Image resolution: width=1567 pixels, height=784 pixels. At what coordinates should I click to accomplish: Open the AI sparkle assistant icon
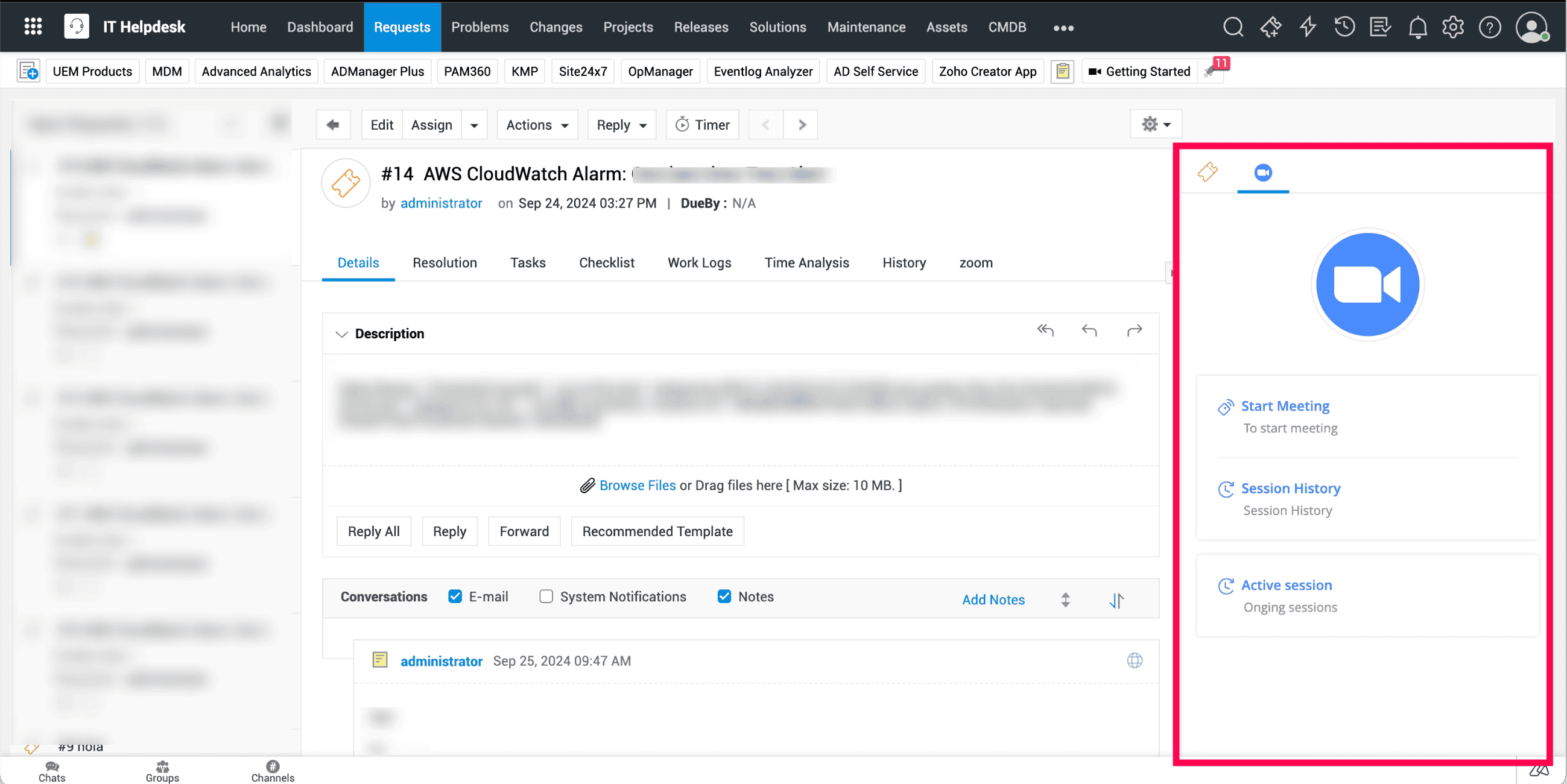(1270, 27)
